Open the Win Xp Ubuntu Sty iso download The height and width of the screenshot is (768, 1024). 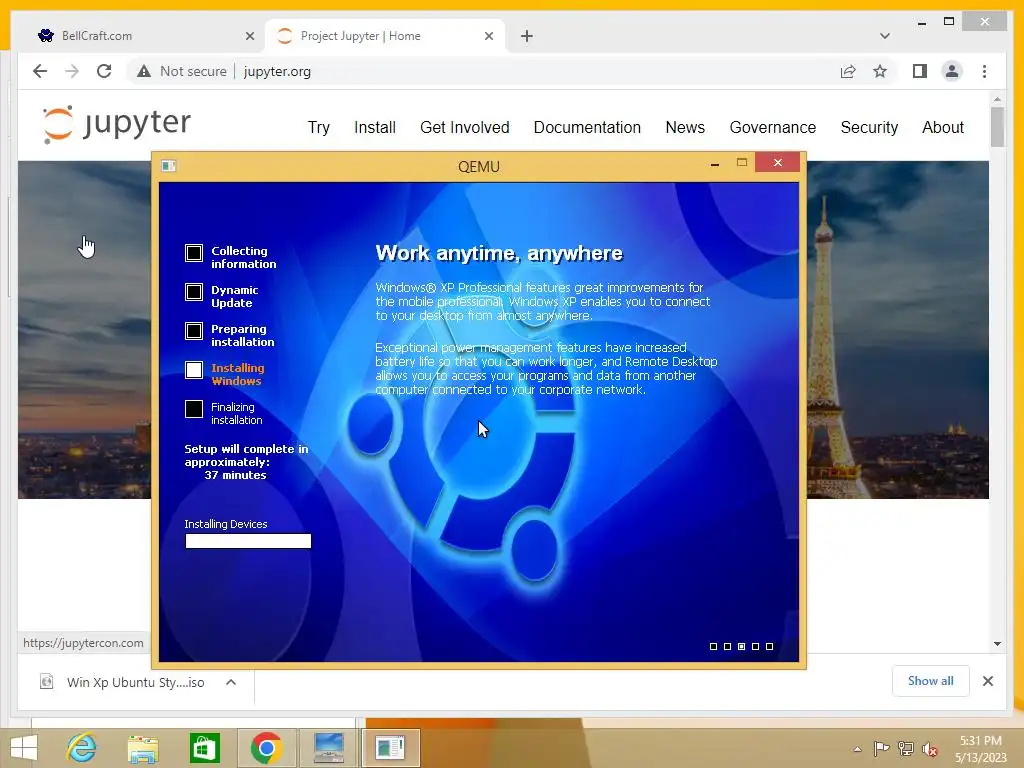coord(135,682)
